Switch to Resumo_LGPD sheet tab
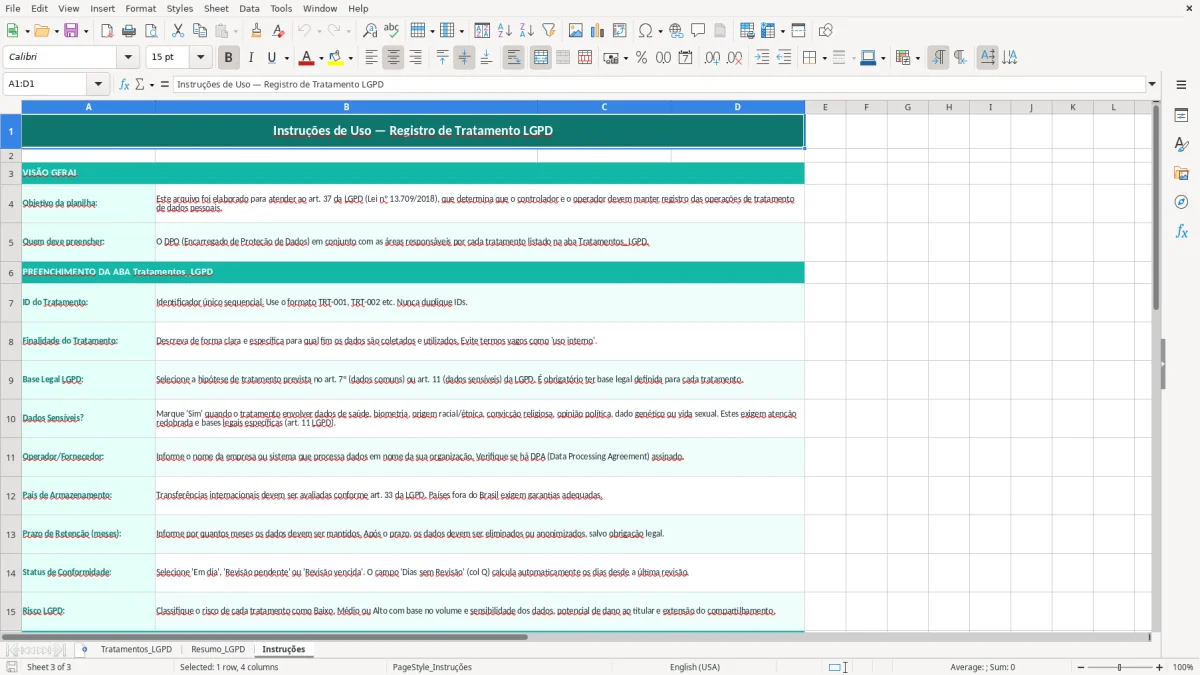This screenshot has width=1200, height=675. pos(218,649)
